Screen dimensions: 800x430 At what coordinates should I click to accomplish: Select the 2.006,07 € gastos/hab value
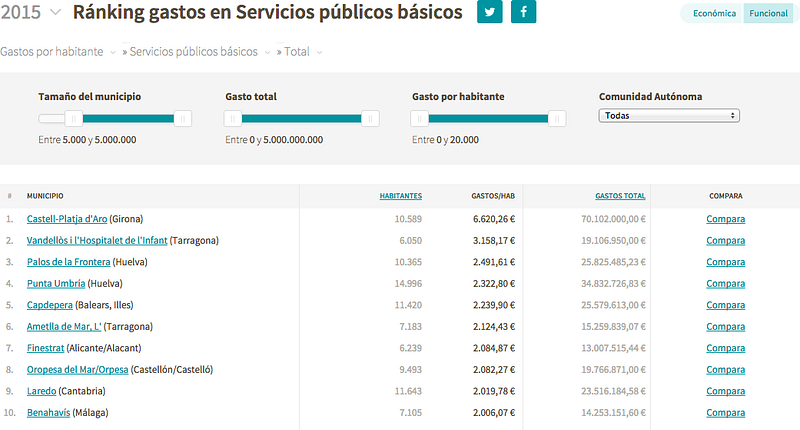point(494,412)
